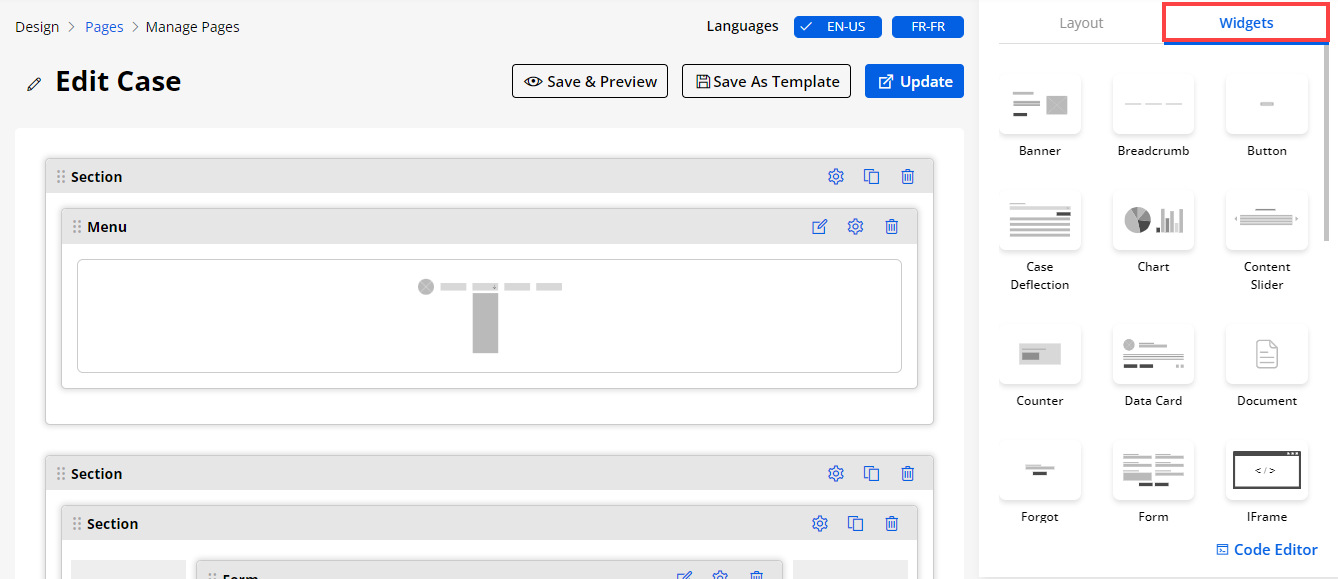Select the Banner widget icon

(x=1040, y=105)
